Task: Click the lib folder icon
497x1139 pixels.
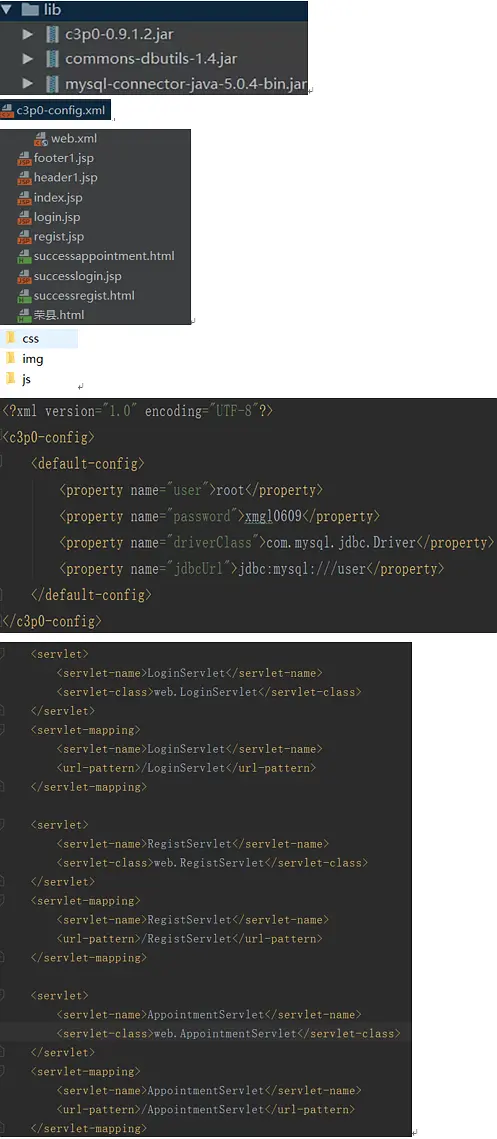Action: [29, 10]
